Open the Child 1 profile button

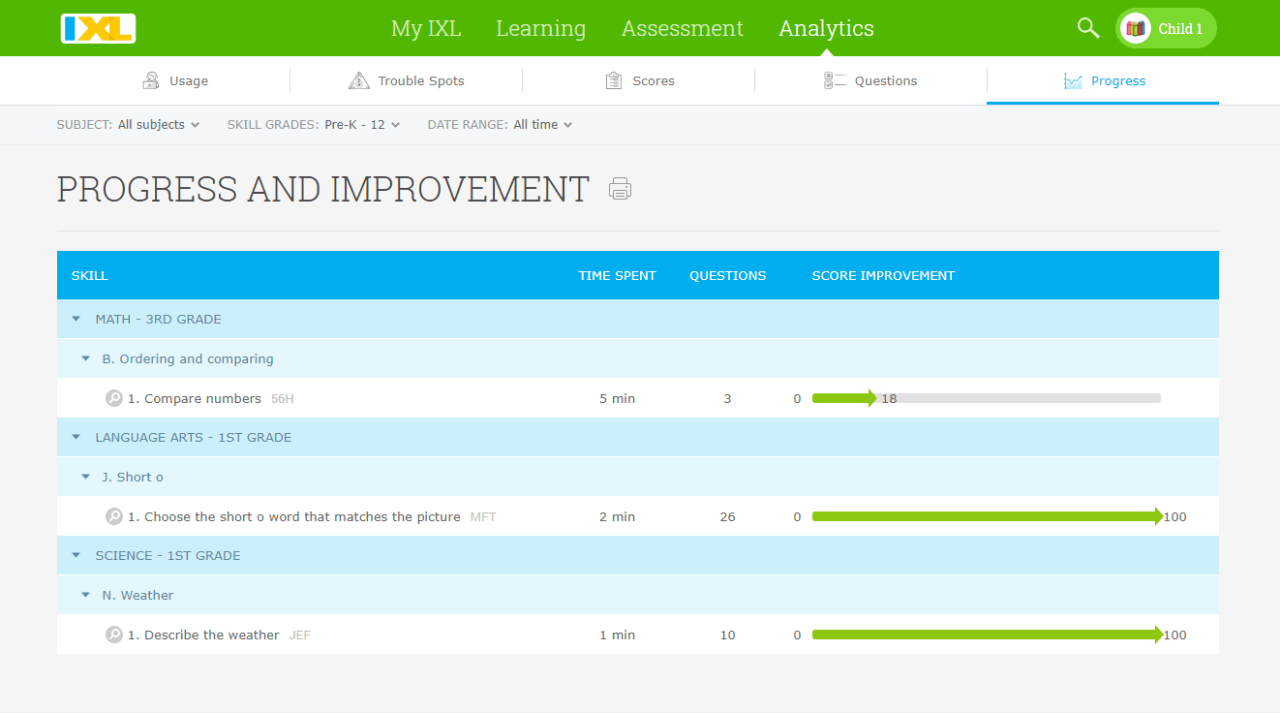pos(1165,28)
